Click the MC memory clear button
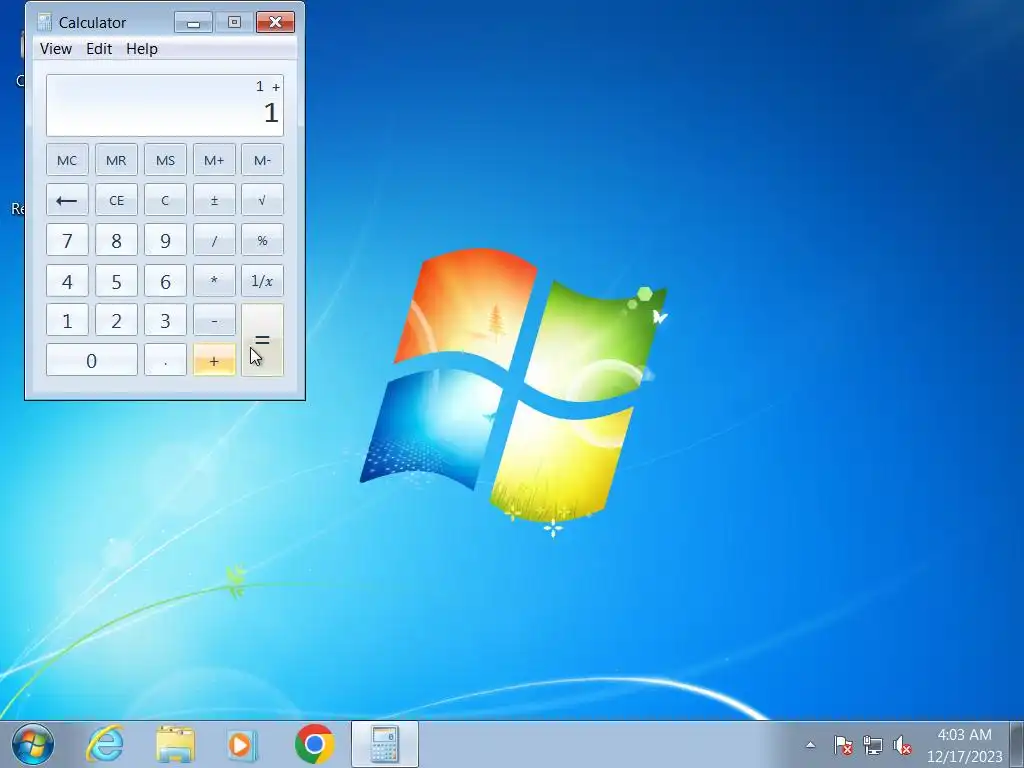This screenshot has height=768, width=1024. coord(67,160)
